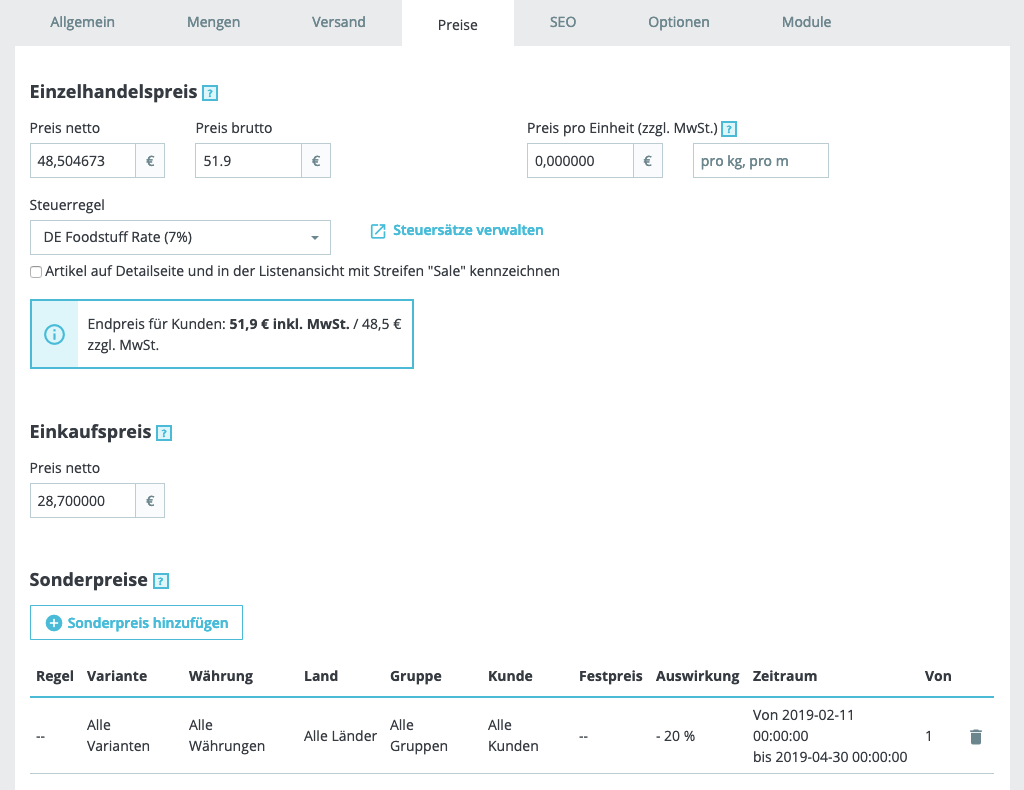Open Steuersätze verwalten link
The width and height of the screenshot is (1024, 790).
tap(468, 230)
